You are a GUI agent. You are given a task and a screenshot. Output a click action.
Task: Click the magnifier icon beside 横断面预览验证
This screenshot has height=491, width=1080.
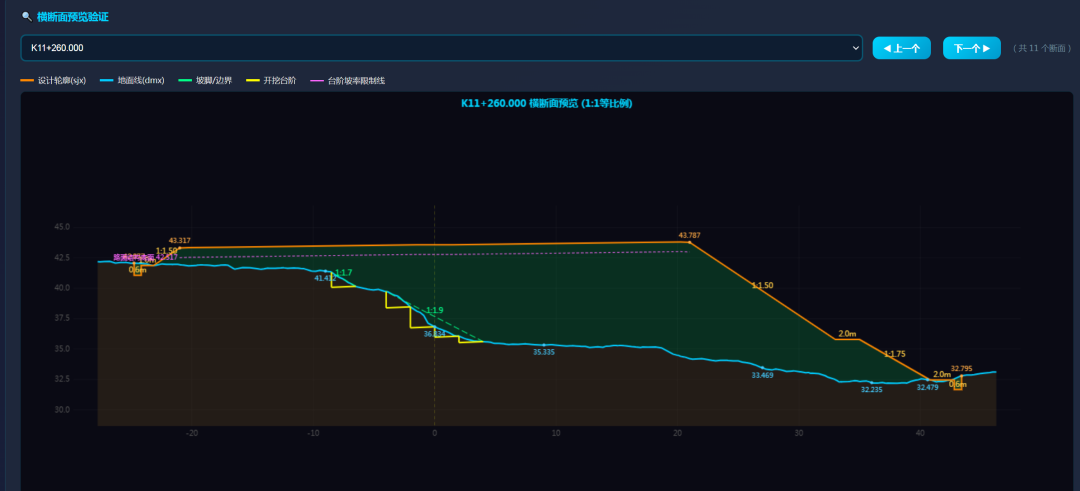[x=27, y=17]
